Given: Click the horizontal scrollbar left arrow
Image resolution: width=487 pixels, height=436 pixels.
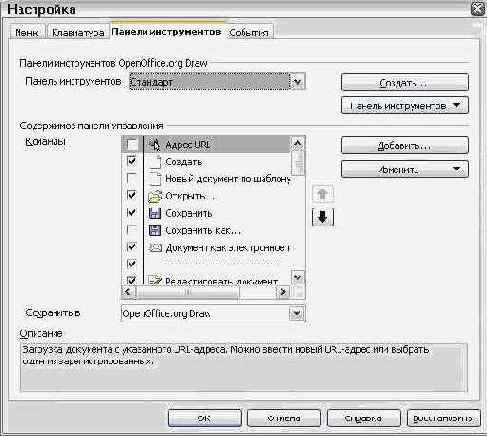Looking at the screenshot, I should (x=128, y=292).
